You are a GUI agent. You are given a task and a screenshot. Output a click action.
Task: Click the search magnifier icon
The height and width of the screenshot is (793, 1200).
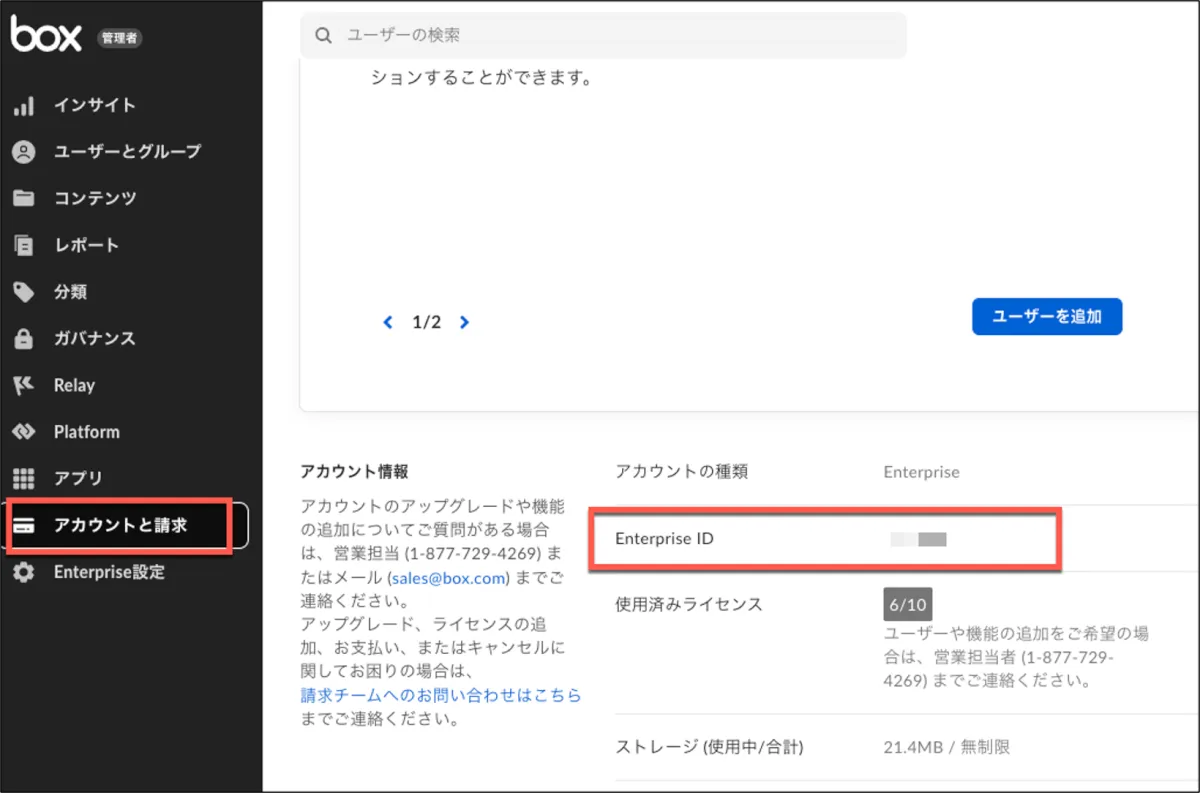pos(323,35)
